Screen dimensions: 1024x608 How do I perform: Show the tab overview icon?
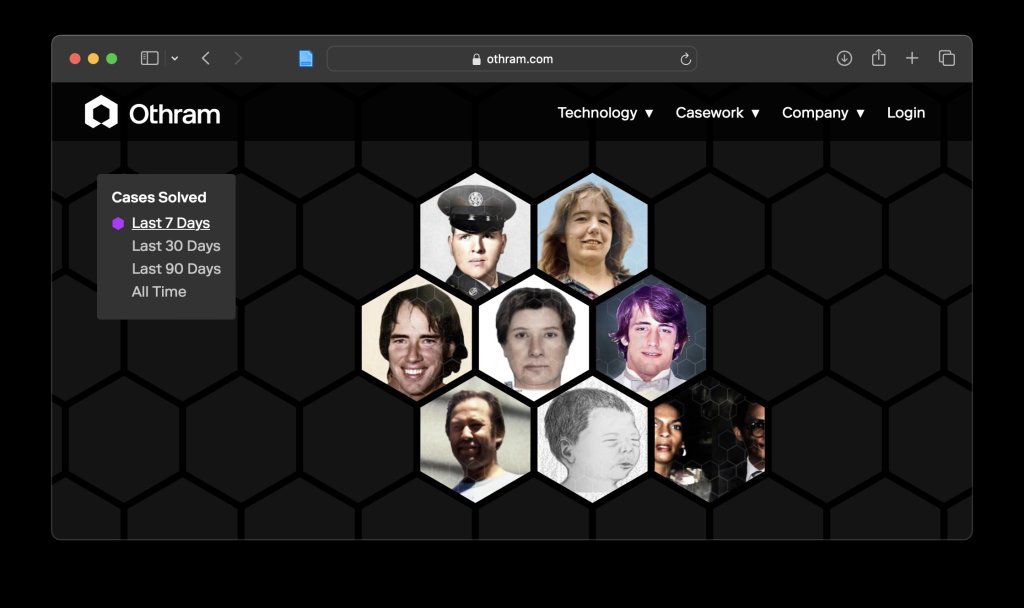point(946,58)
